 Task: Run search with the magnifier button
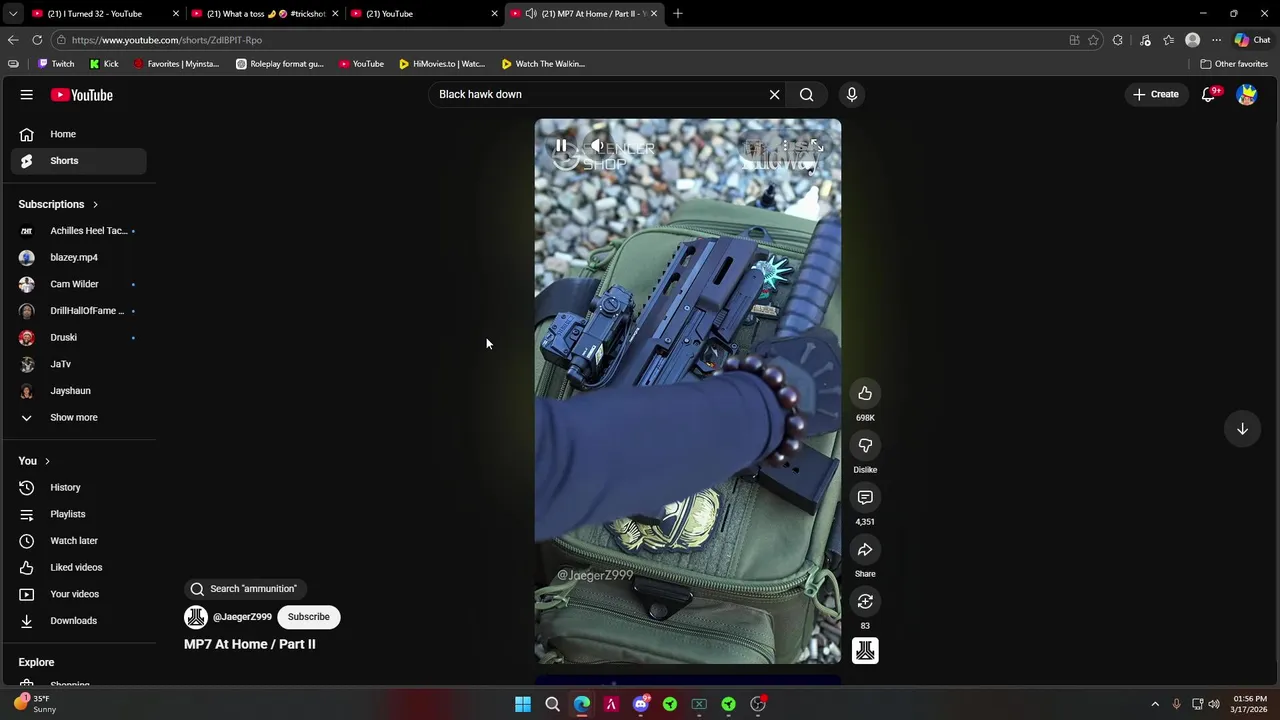tap(806, 94)
